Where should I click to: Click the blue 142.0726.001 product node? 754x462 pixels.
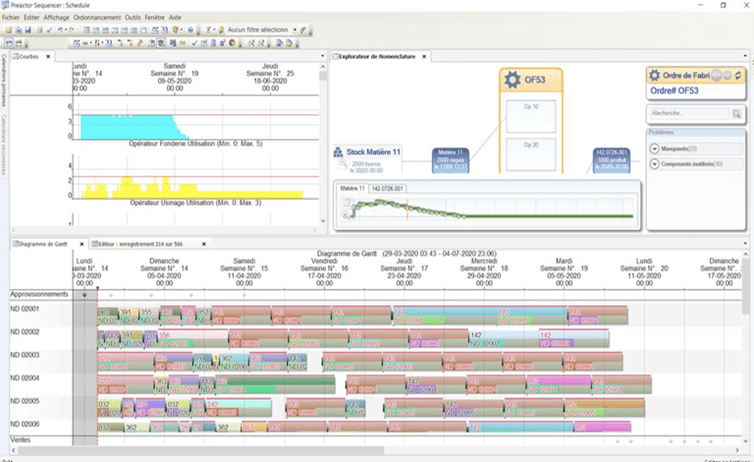[x=611, y=160]
